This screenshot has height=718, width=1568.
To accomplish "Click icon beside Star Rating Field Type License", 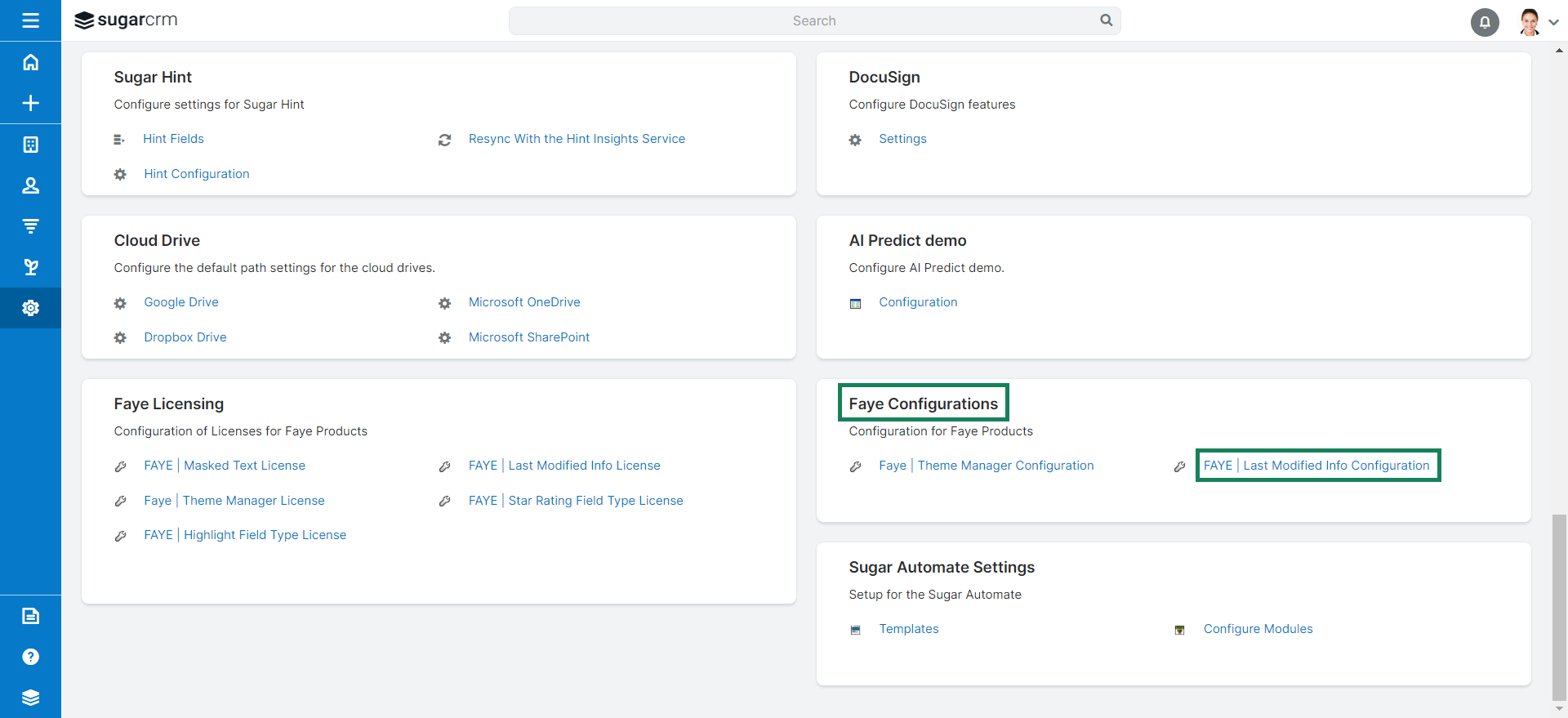I will pyautogui.click(x=444, y=501).
